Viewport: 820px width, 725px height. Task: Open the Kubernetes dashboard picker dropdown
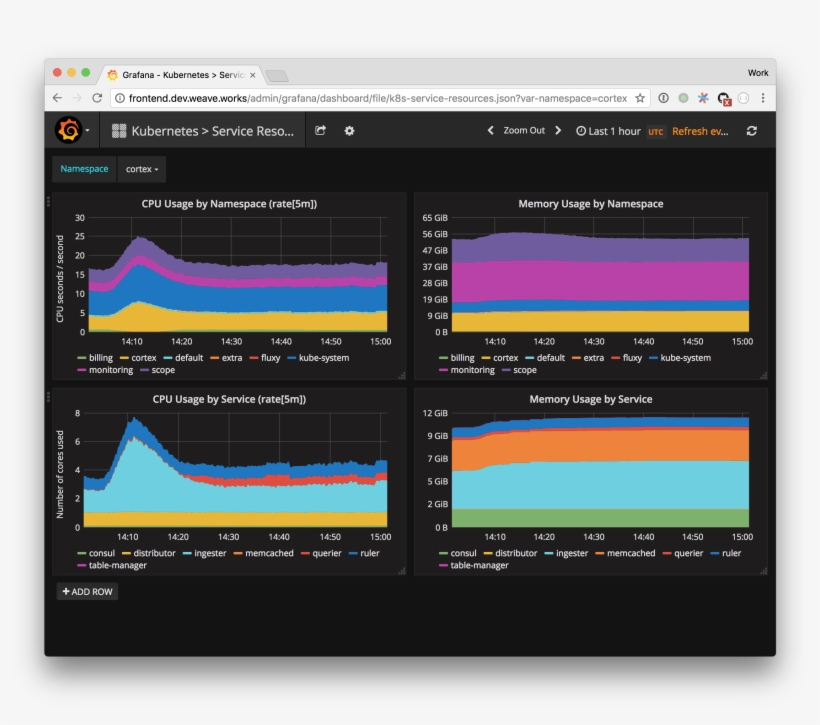[x=204, y=131]
